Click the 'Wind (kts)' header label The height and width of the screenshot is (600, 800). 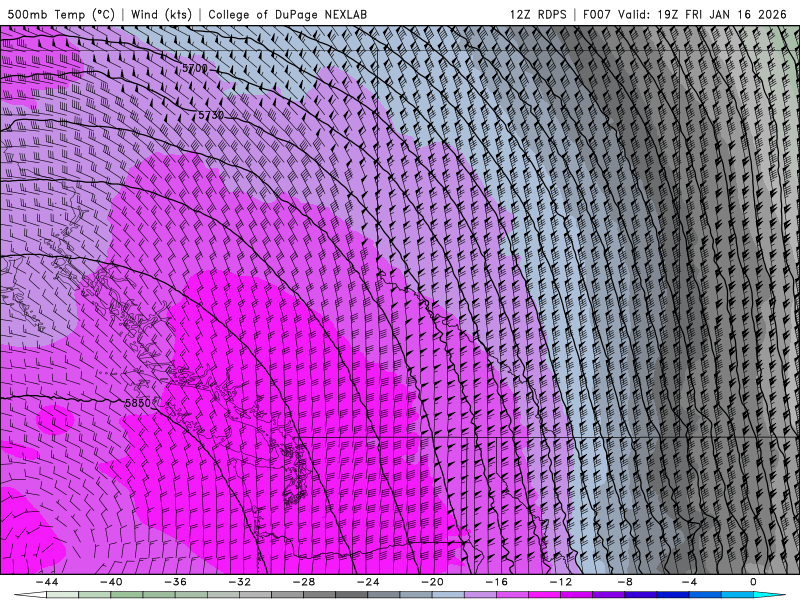161,14
